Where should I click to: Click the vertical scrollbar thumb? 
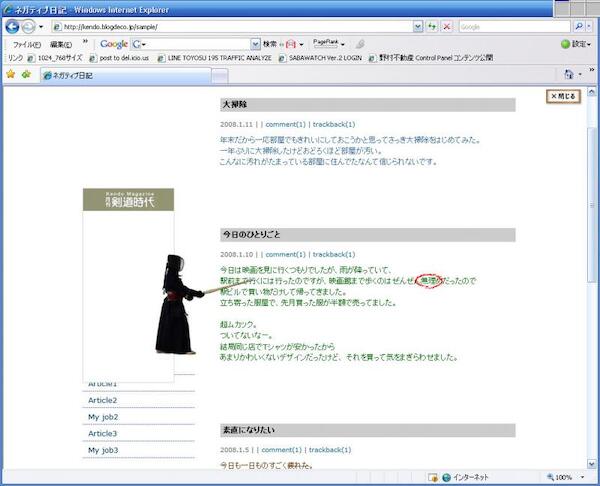point(592,205)
